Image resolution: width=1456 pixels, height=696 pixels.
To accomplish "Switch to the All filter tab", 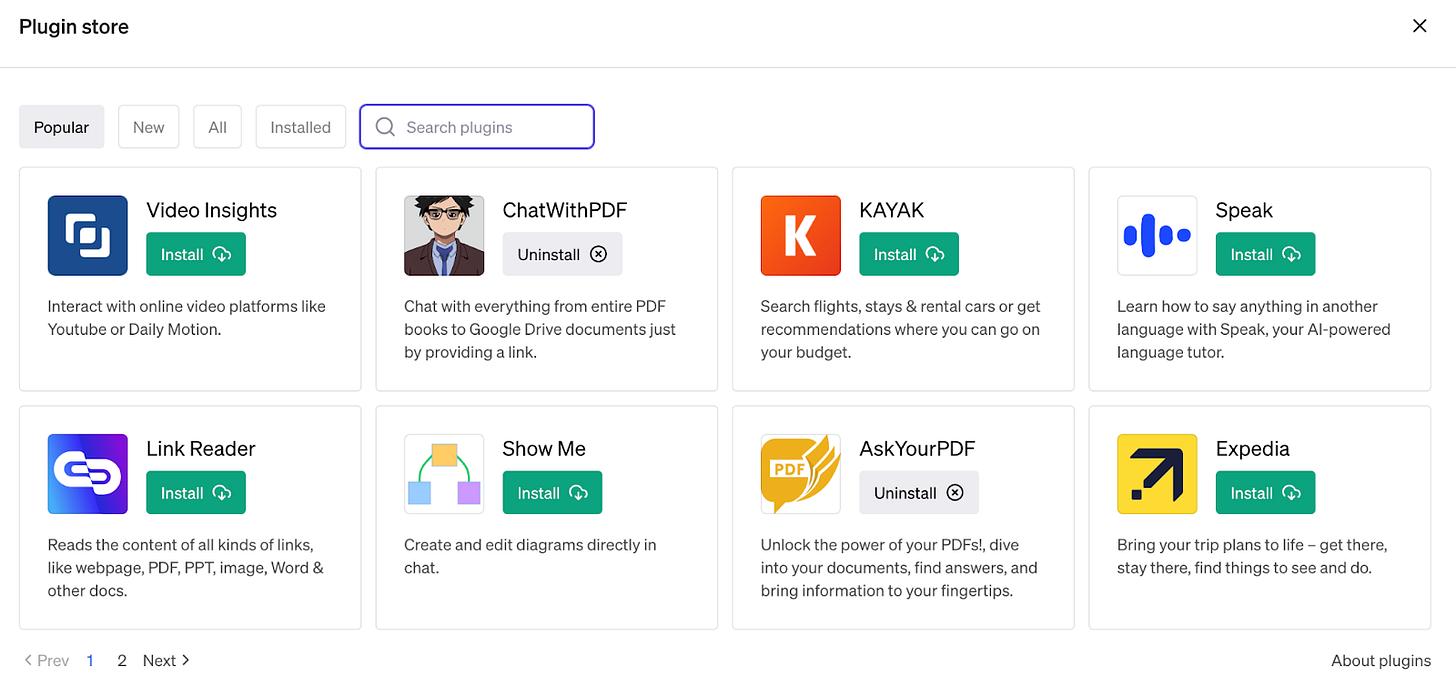I will point(218,127).
